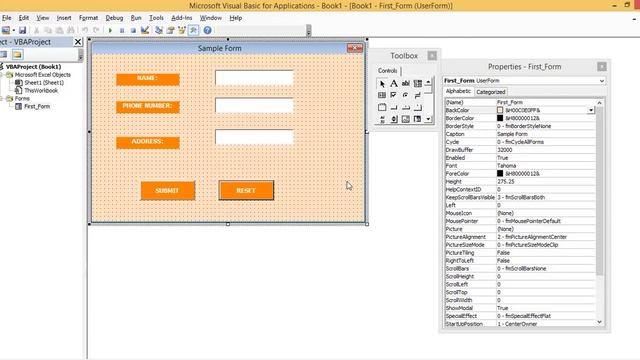The height and width of the screenshot is (360, 640).
Task: Click the text box next to NAME label
Action: (x=254, y=78)
